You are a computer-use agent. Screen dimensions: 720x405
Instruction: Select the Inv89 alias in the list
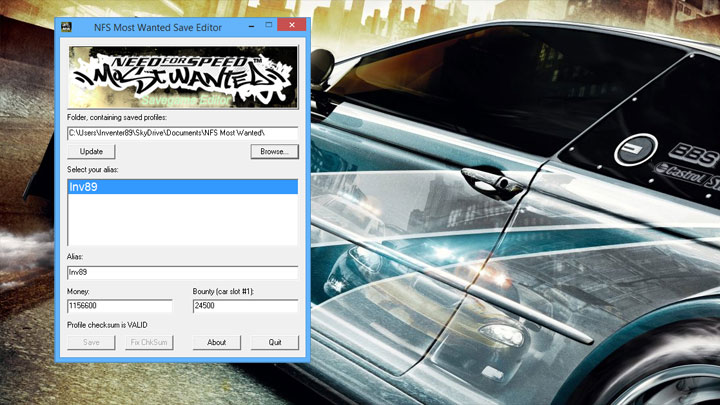(x=183, y=187)
